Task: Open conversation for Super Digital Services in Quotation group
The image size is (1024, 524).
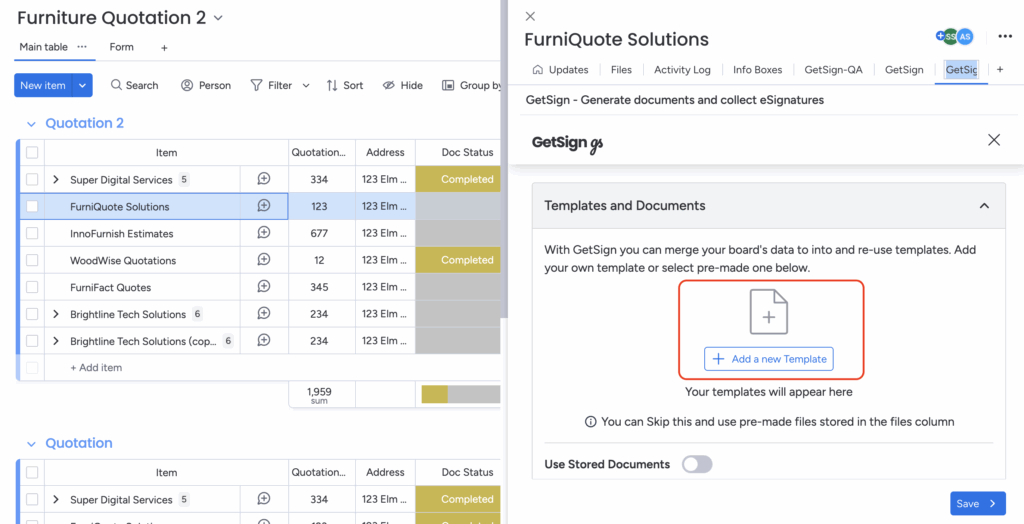Action: coord(264,499)
